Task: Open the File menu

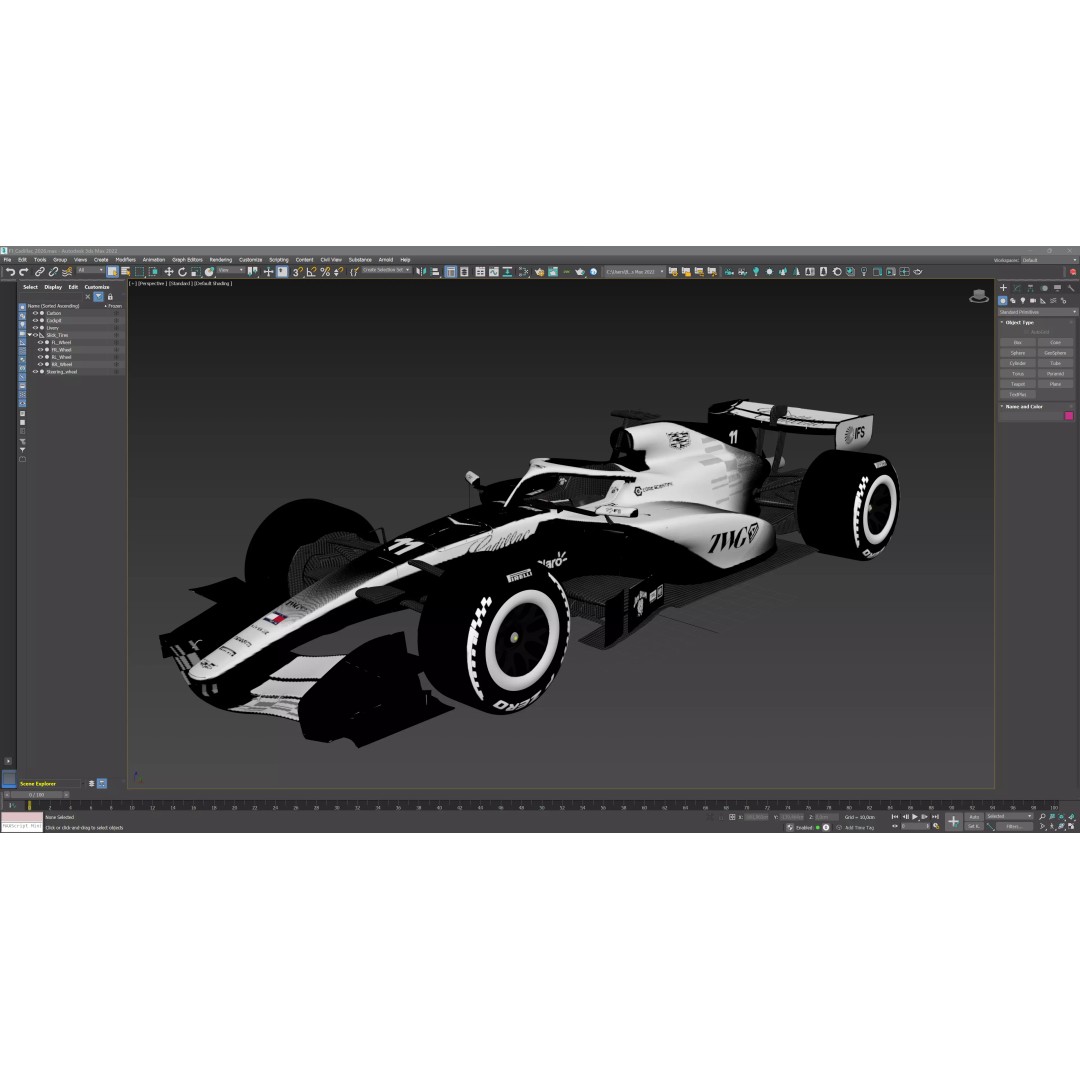Action: [8, 260]
